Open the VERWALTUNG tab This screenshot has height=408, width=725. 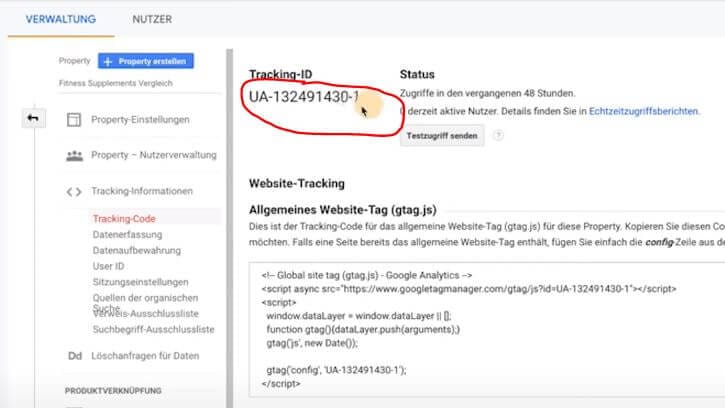[61, 19]
